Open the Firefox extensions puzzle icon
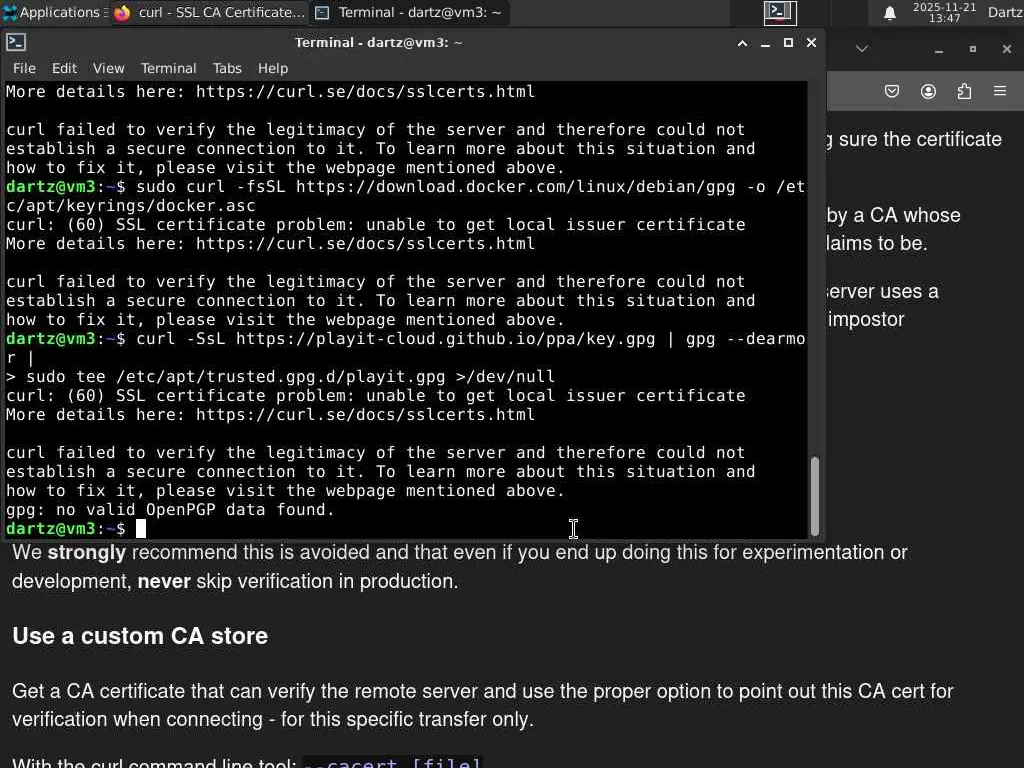Image resolution: width=1024 pixels, height=768 pixels. (965, 91)
